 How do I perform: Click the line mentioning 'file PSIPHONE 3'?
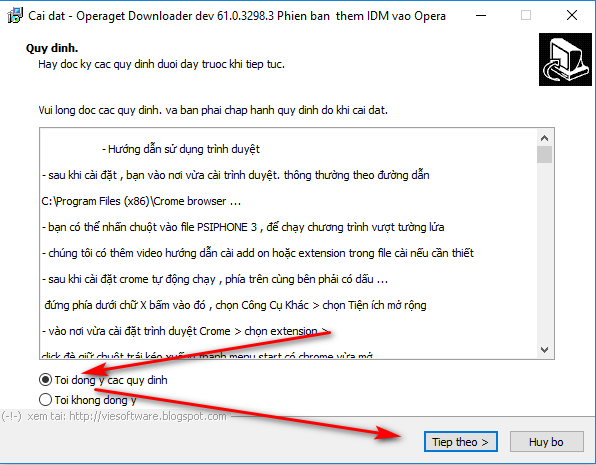click(243, 227)
